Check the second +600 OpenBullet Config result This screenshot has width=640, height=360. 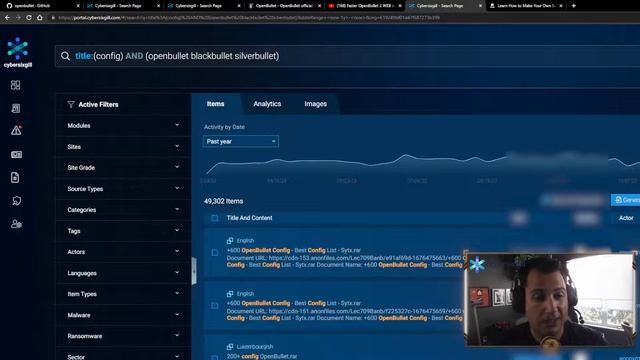pyautogui.click(x=215, y=306)
